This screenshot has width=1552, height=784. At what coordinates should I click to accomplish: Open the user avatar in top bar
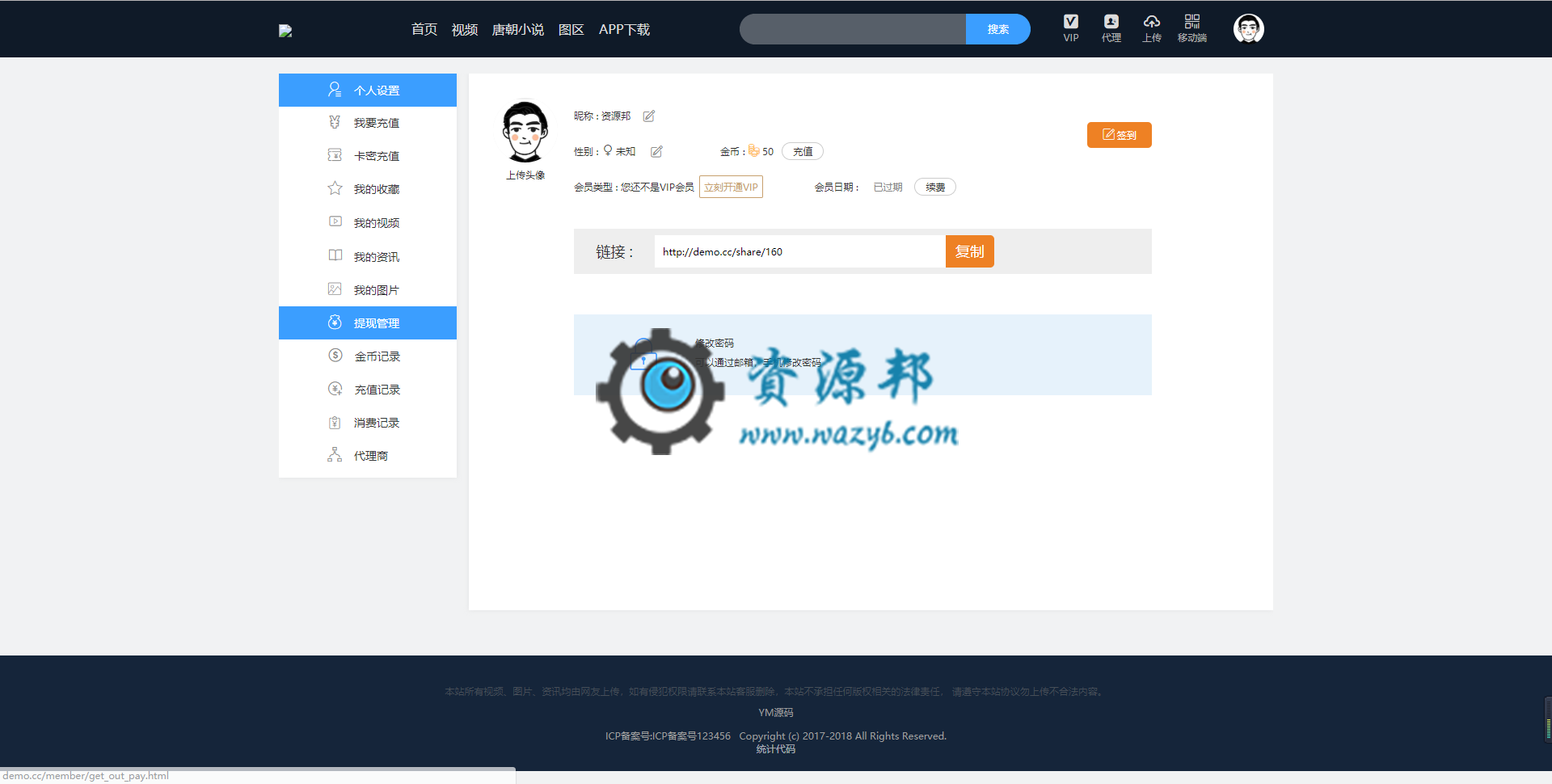point(1248,28)
